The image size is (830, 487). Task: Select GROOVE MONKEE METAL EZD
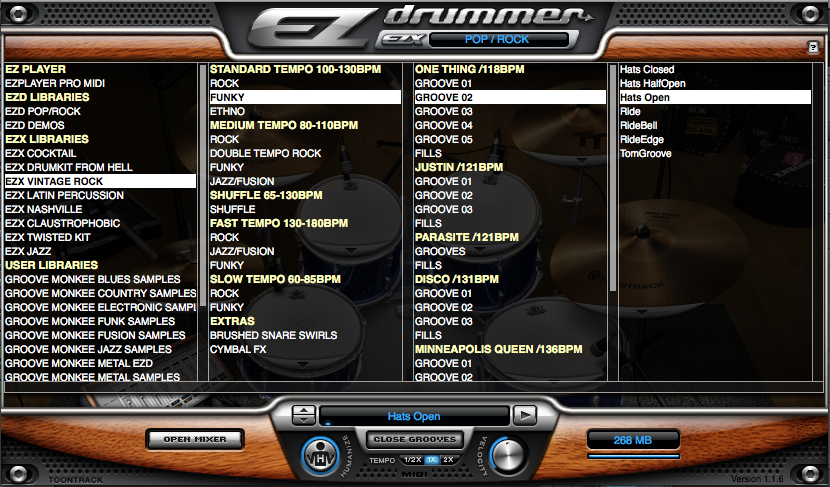click(100, 363)
